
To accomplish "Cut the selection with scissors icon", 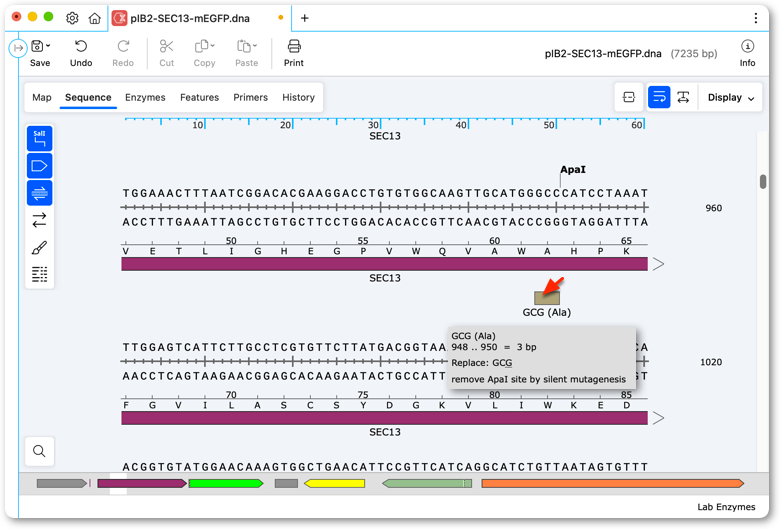I will 166,54.
